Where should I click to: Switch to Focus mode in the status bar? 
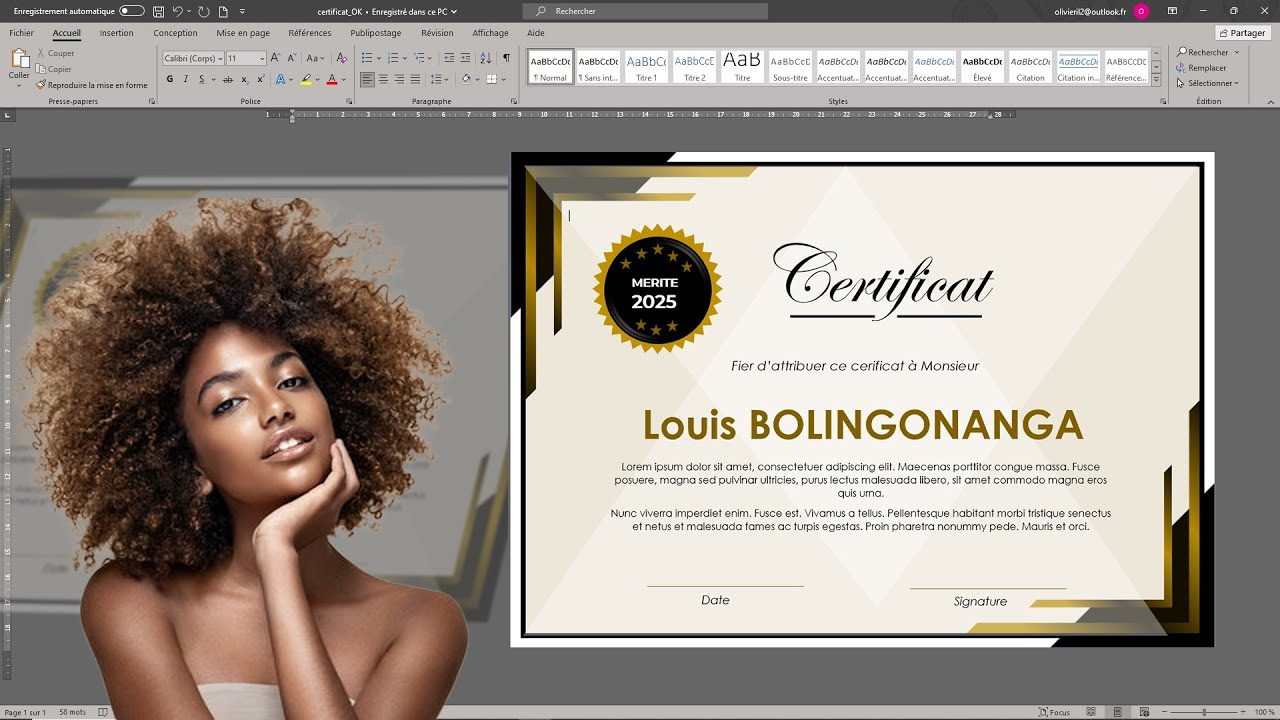[x=1054, y=712]
